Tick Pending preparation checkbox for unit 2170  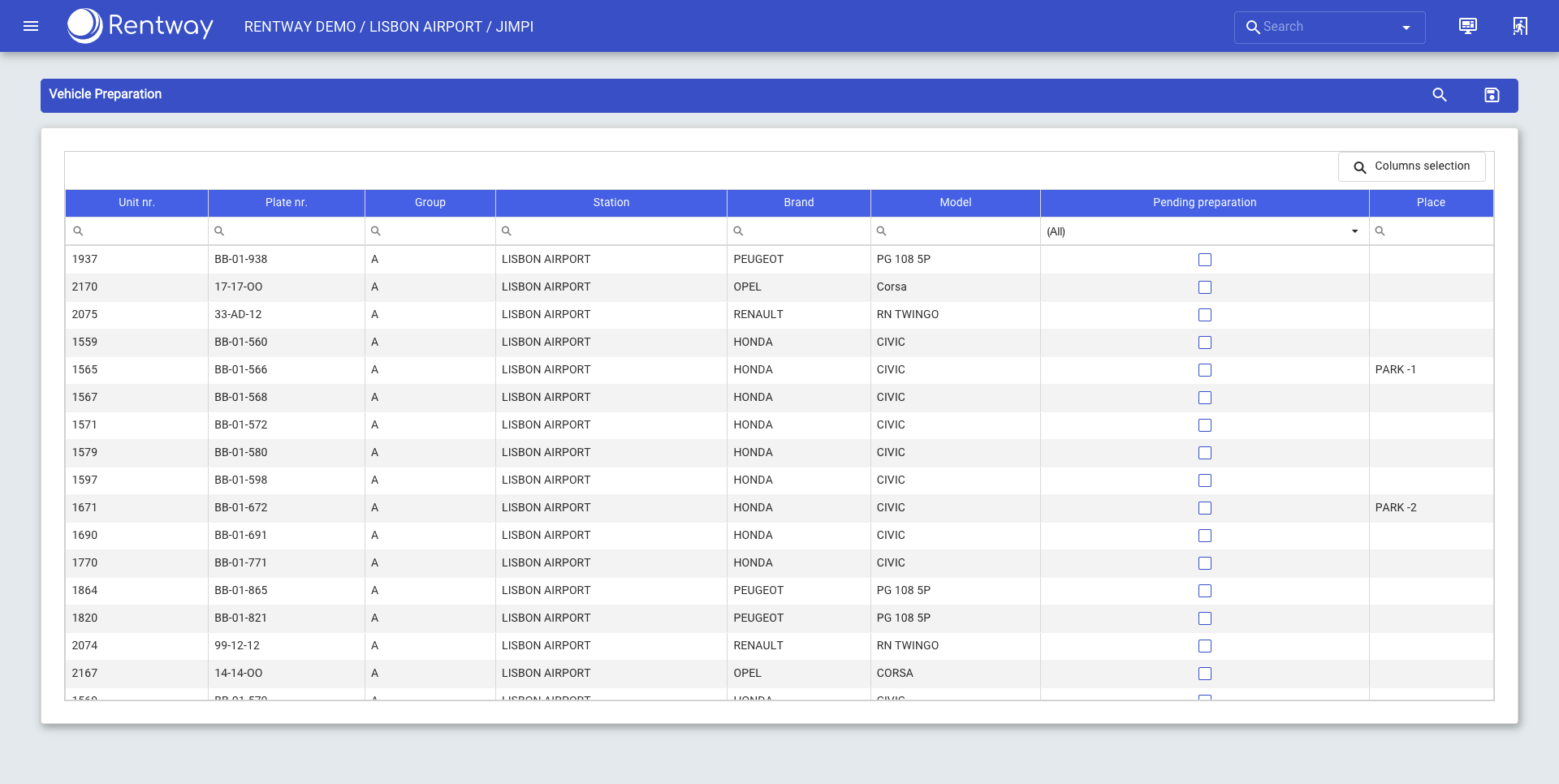coord(1204,287)
